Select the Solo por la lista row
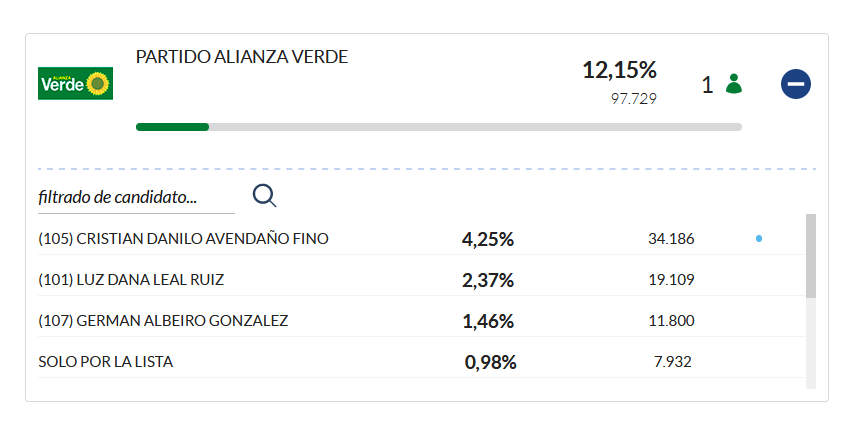This screenshot has width=843, height=427. pyautogui.click(x=422, y=361)
